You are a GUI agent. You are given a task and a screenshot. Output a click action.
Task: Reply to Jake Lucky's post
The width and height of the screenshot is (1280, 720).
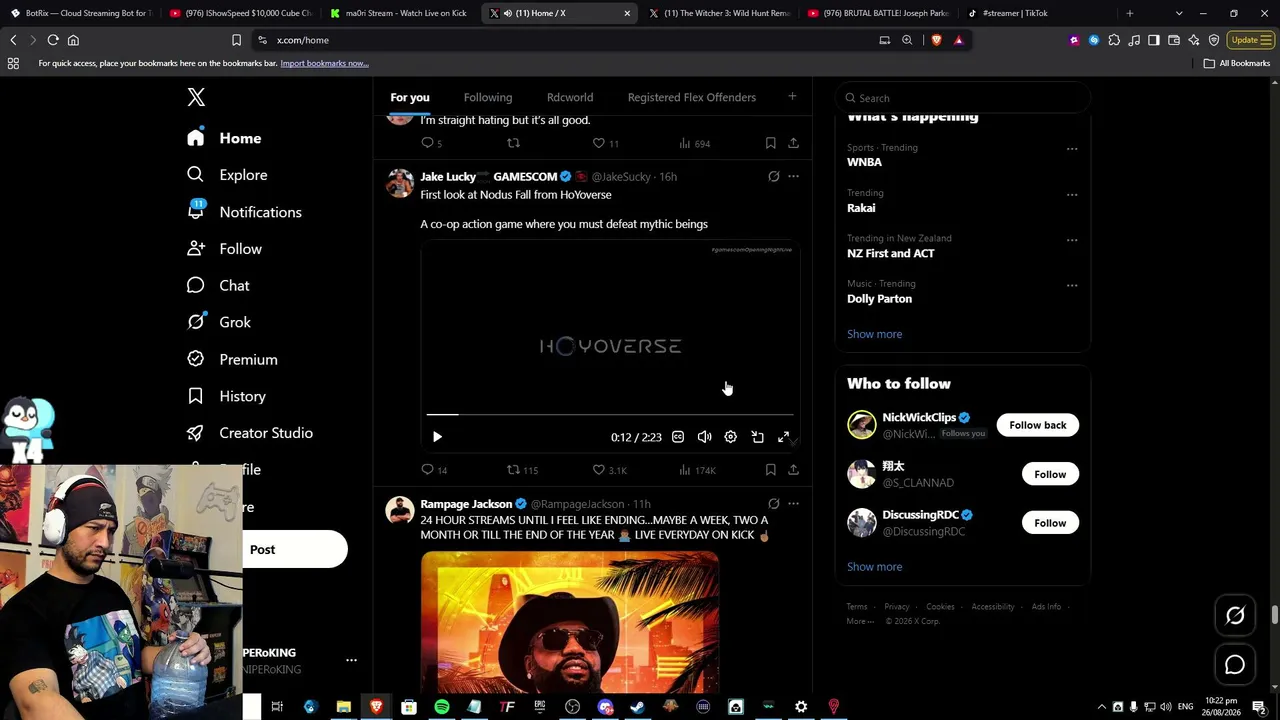point(434,470)
